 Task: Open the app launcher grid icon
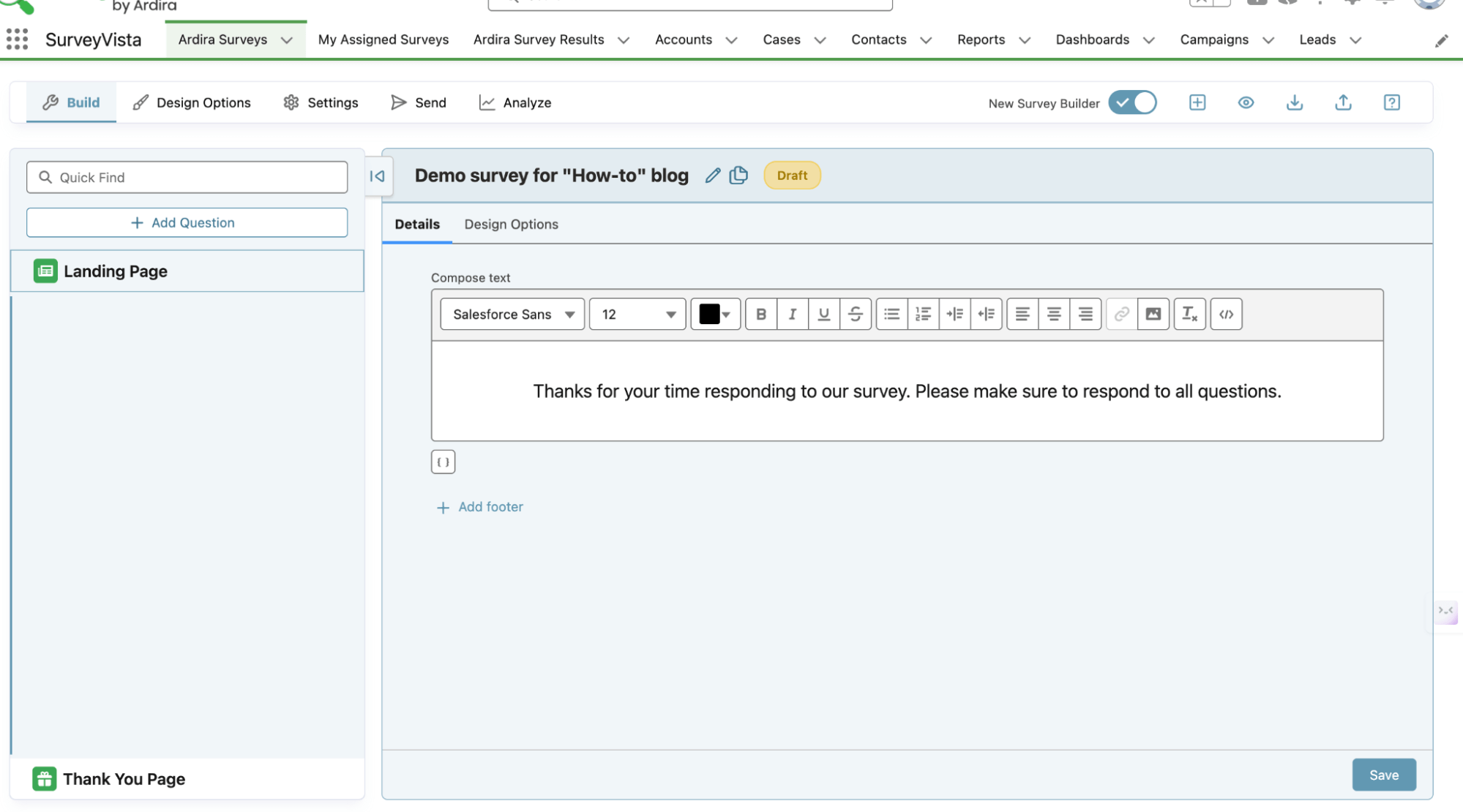(x=17, y=40)
